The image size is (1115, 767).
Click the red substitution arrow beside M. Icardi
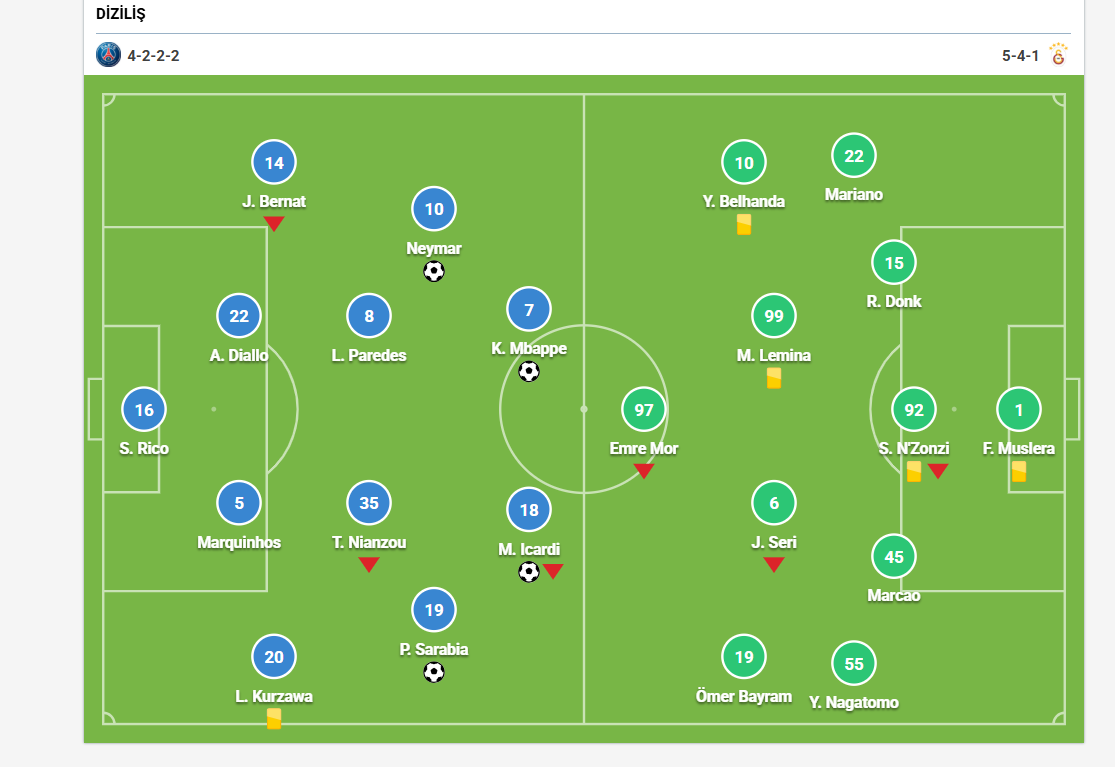(x=553, y=572)
